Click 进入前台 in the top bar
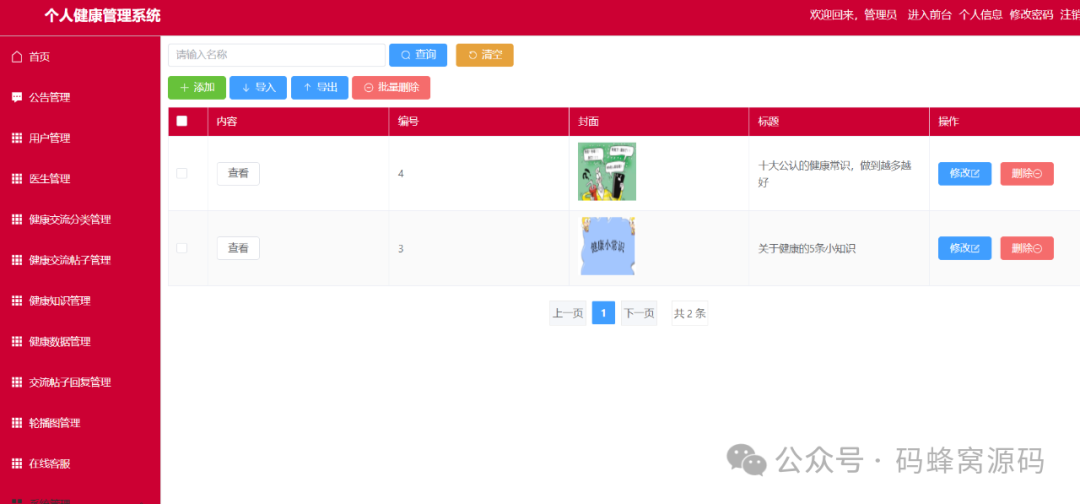The width and height of the screenshot is (1080, 504). point(929,15)
